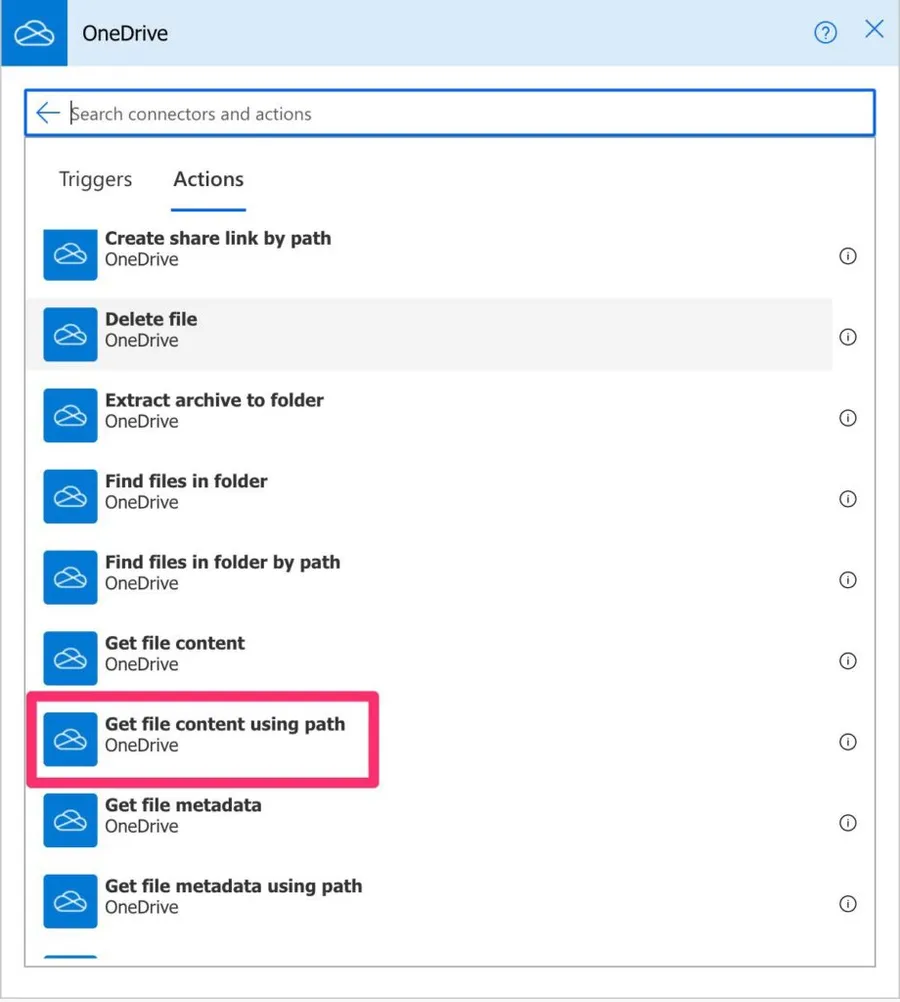Viewport: 900px width, 1002px height.
Task: Close the OneDrive panel
Action: [x=874, y=30]
